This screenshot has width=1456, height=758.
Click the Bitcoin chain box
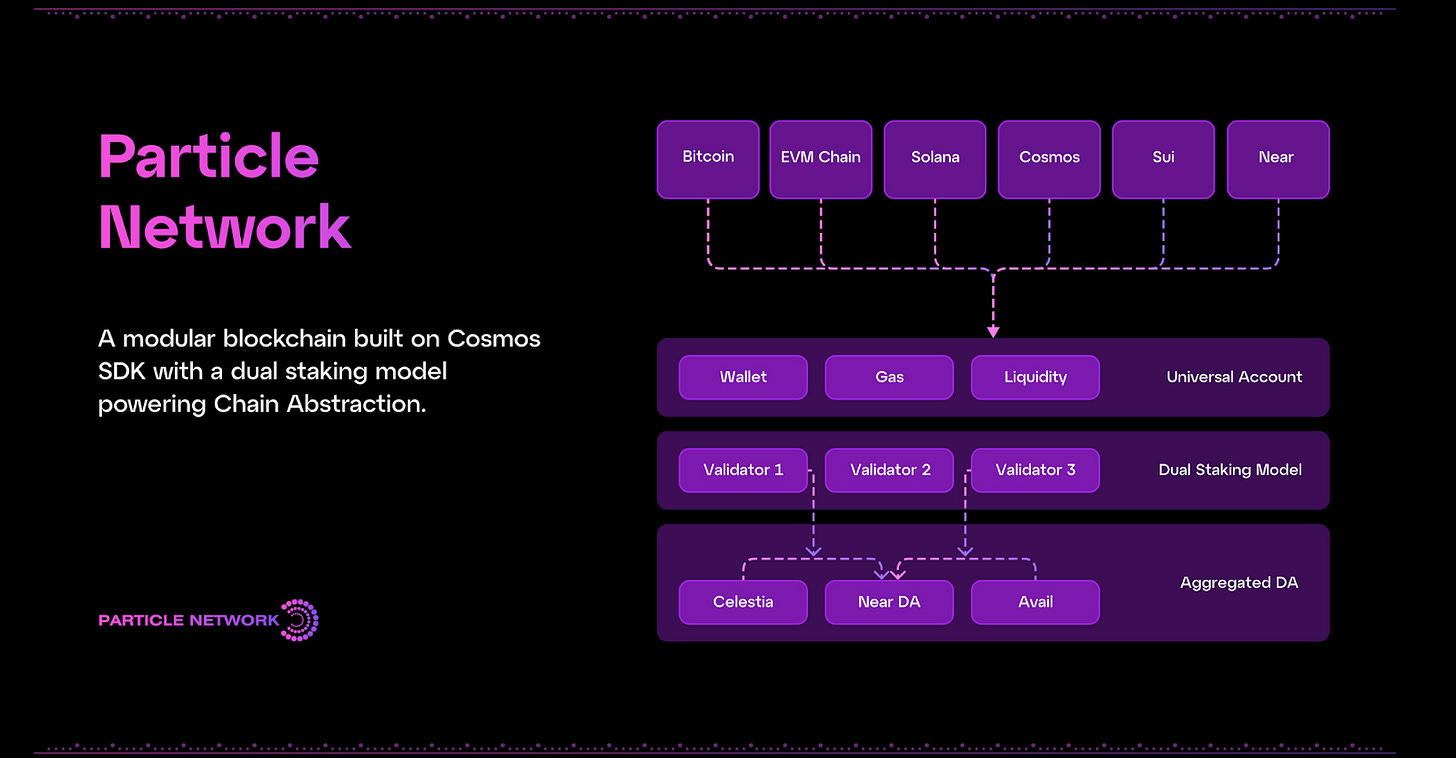point(708,159)
